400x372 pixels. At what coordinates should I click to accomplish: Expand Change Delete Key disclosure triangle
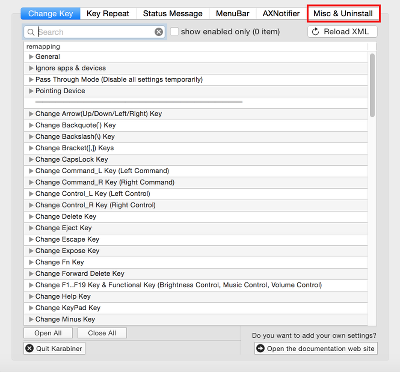click(31, 217)
